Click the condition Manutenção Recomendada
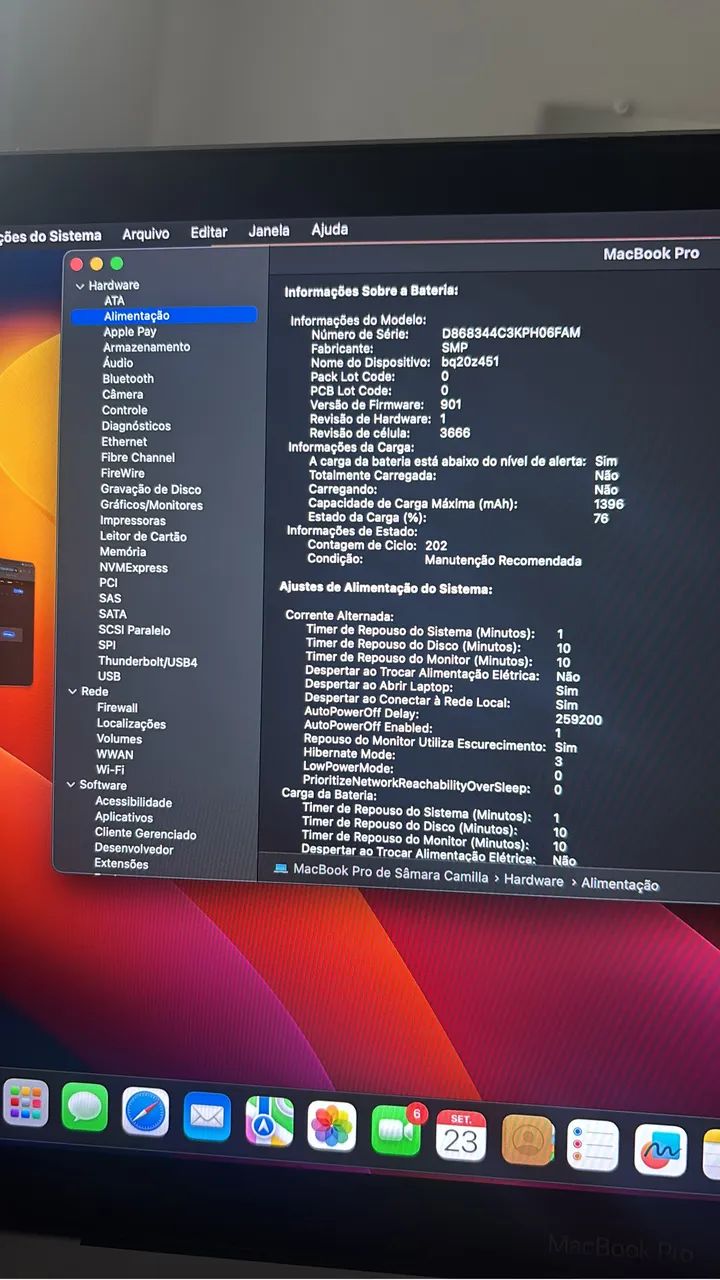Screen dimensions: 720x1280 (503, 561)
